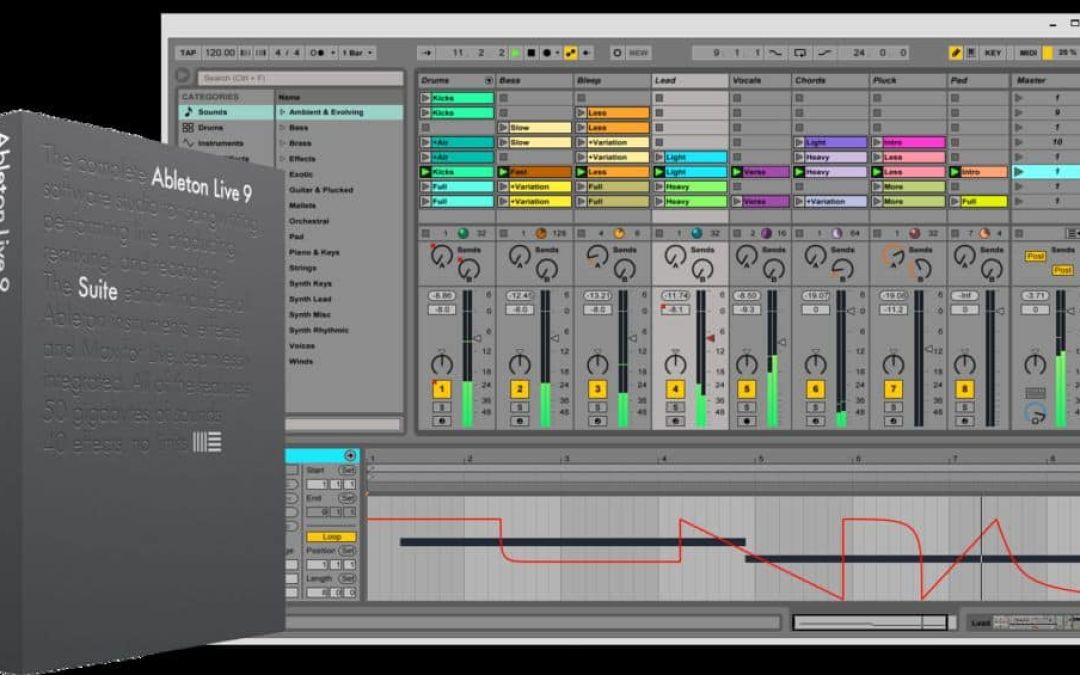Expand the Brass folder in browser

(282, 143)
